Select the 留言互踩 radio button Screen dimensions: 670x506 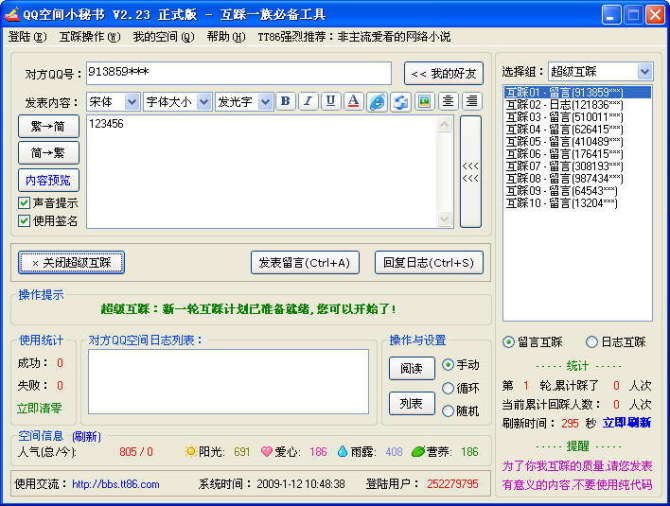coord(508,342)
